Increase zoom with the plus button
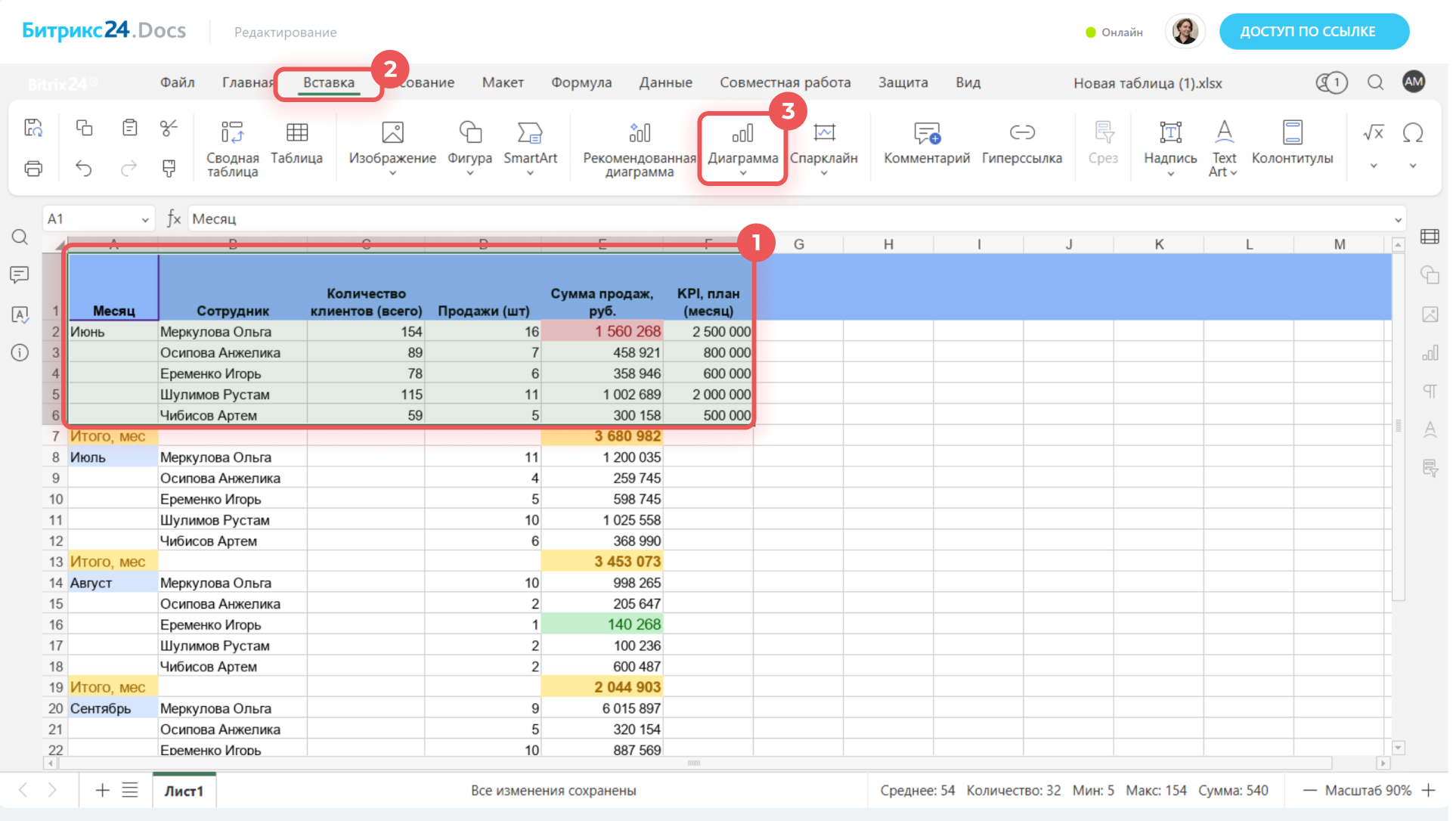 tap(1428, 790)
